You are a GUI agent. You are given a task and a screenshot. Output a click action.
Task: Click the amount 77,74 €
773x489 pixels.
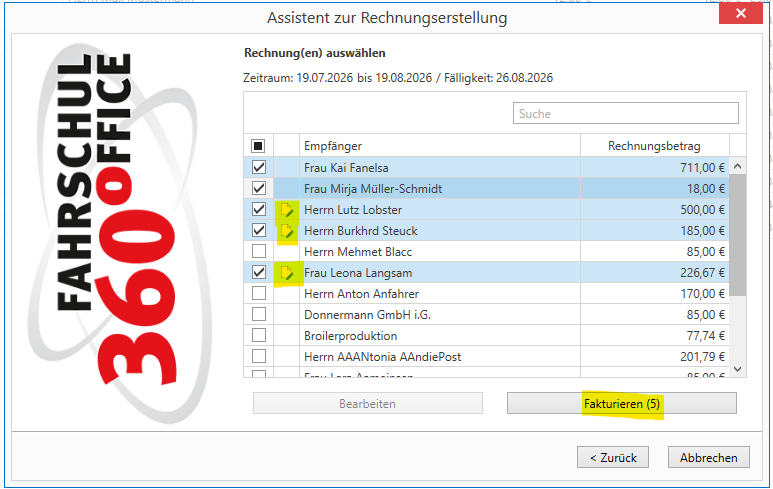[706, 335]
